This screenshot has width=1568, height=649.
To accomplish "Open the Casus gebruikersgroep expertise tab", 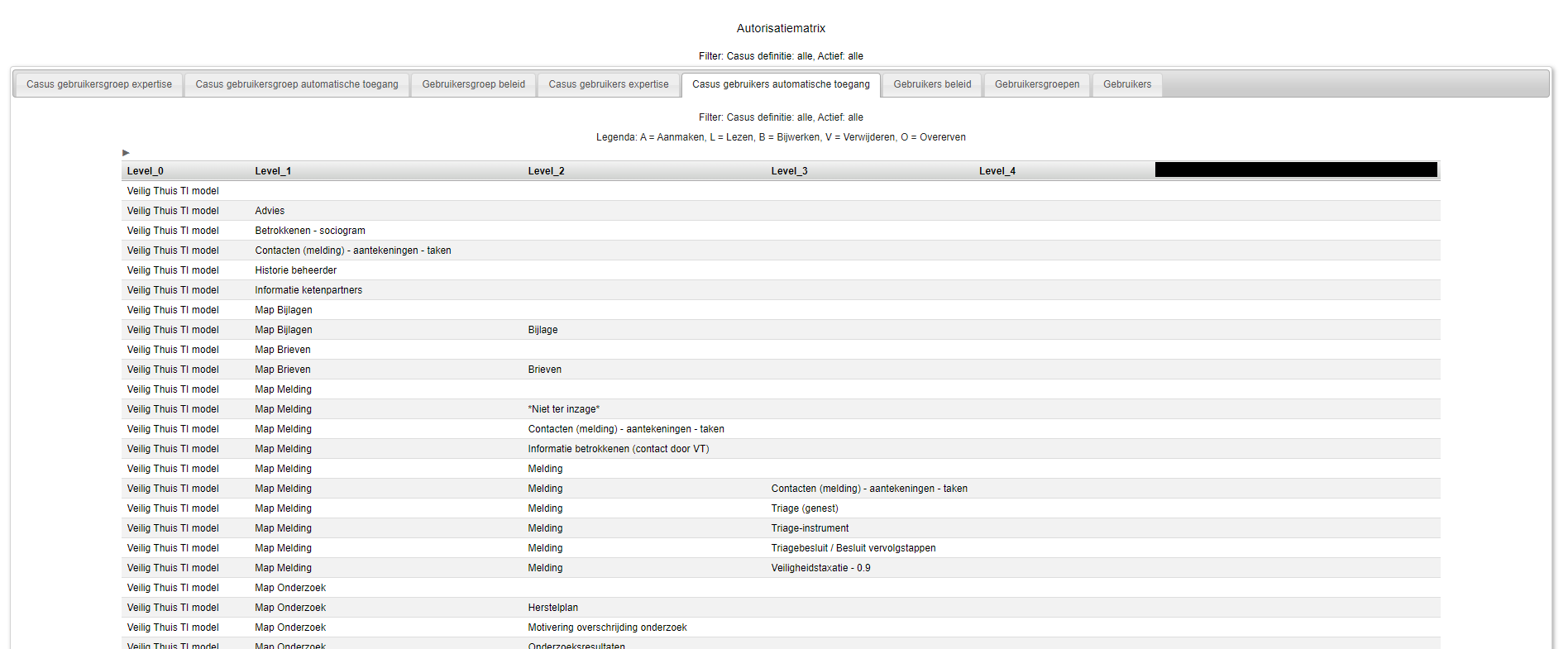I will [99, 84].
